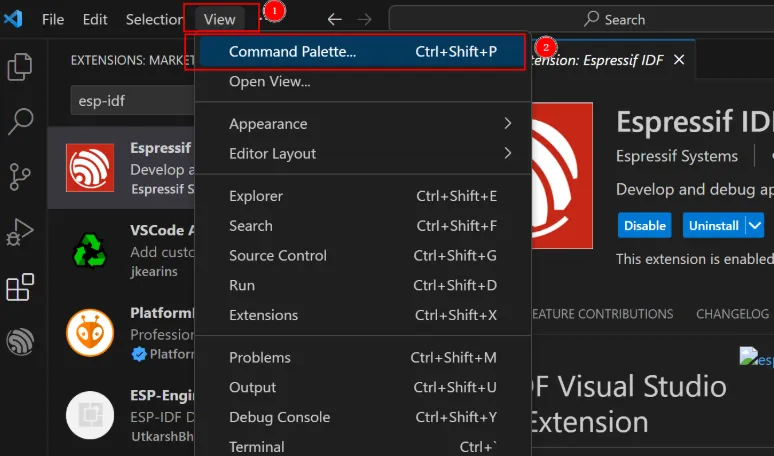Open the Uninstall dropdown arrow
This screenshot has height=456, width=774.
point(754,226)
